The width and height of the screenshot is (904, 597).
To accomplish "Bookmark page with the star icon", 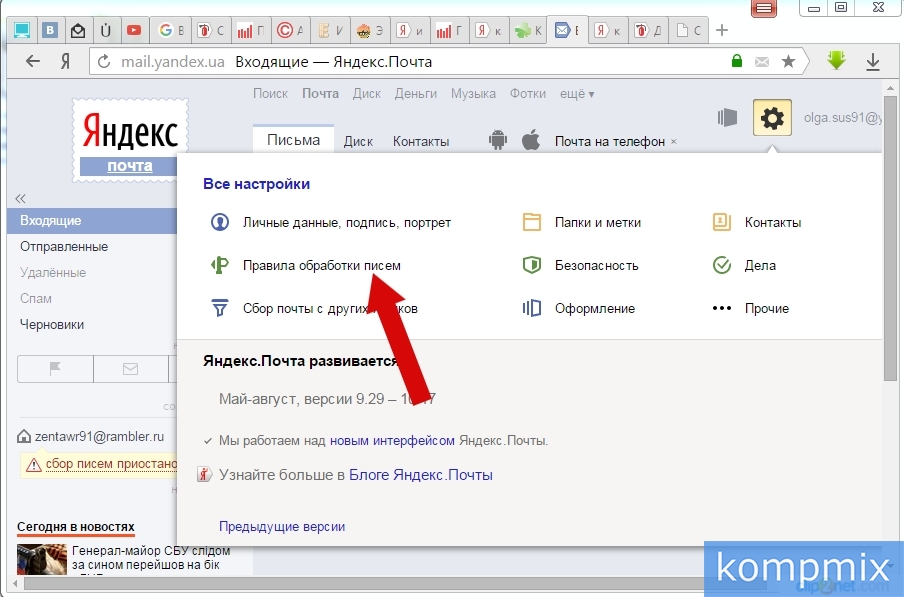I will click(789, 61).
